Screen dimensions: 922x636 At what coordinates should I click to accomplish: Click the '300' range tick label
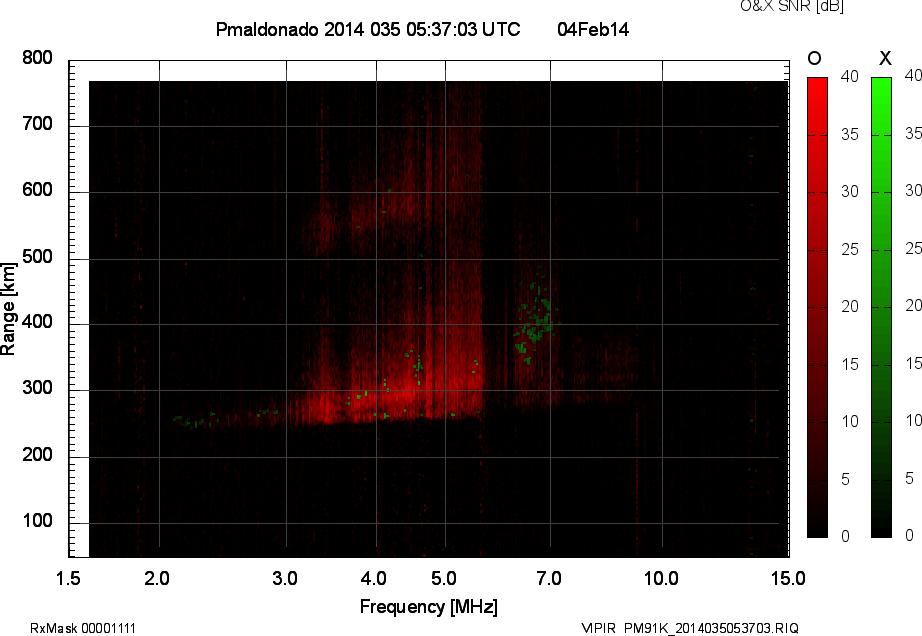coord(37,388)
